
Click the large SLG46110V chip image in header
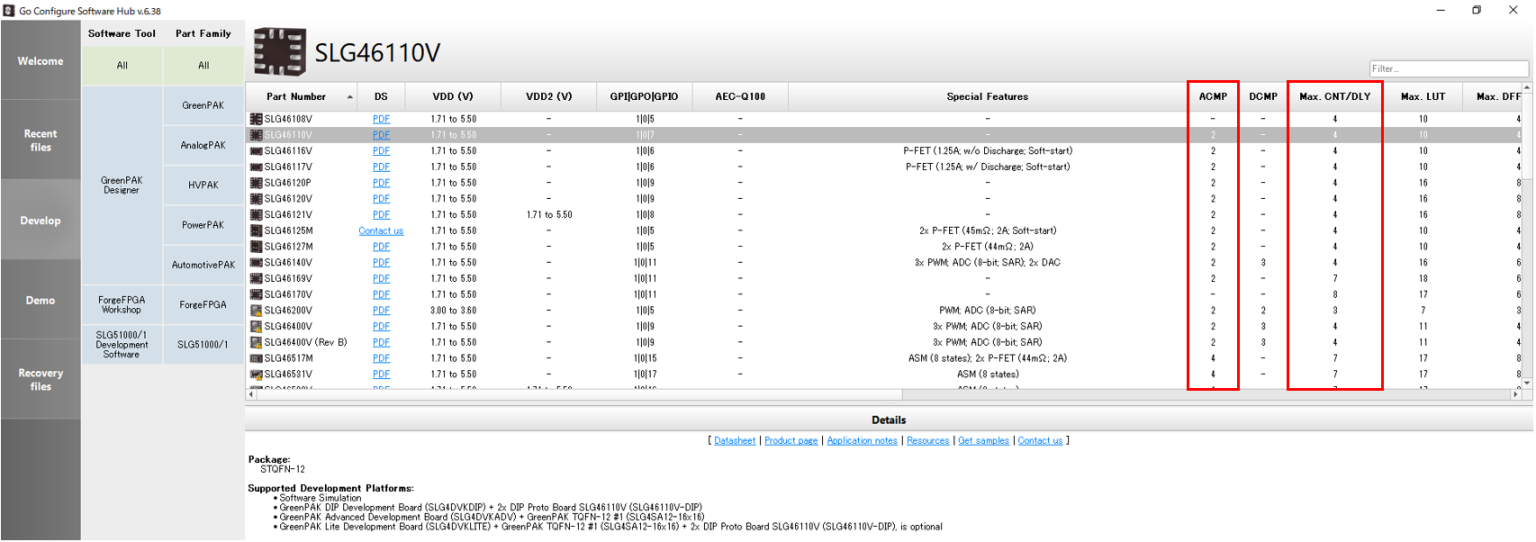point(279,52)
